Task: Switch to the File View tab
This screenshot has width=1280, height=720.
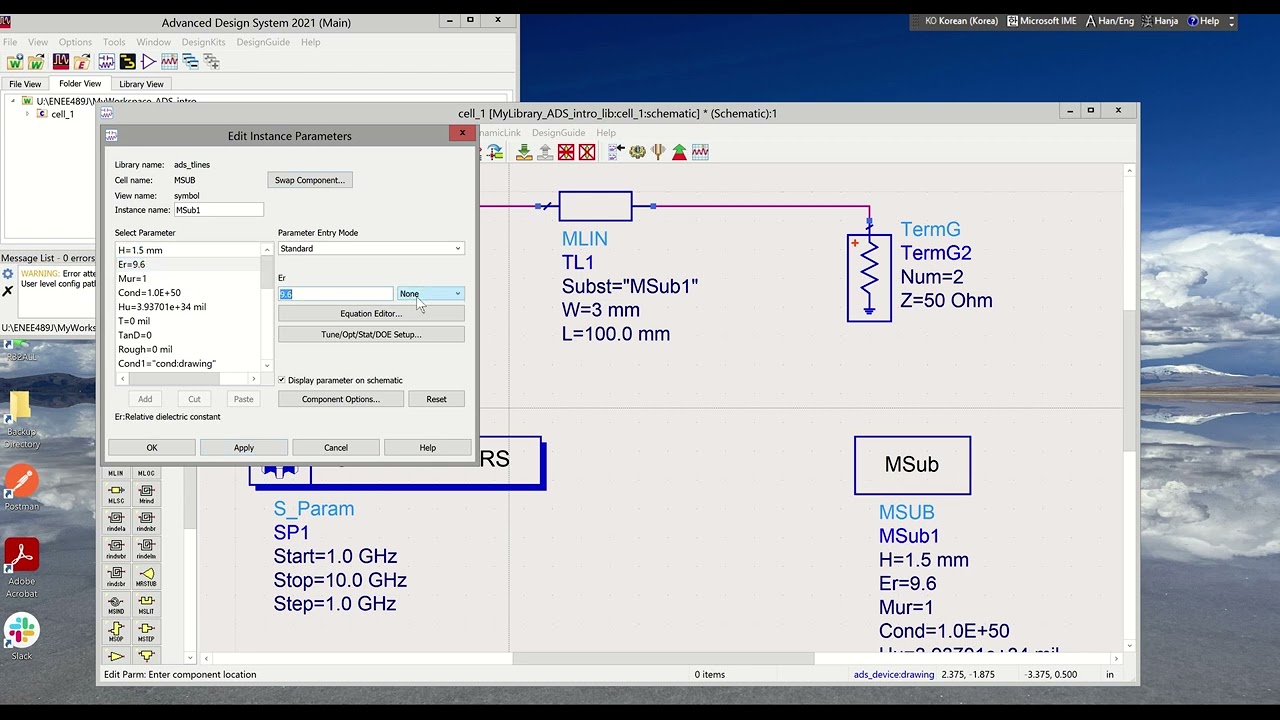Action: point(25,84)
